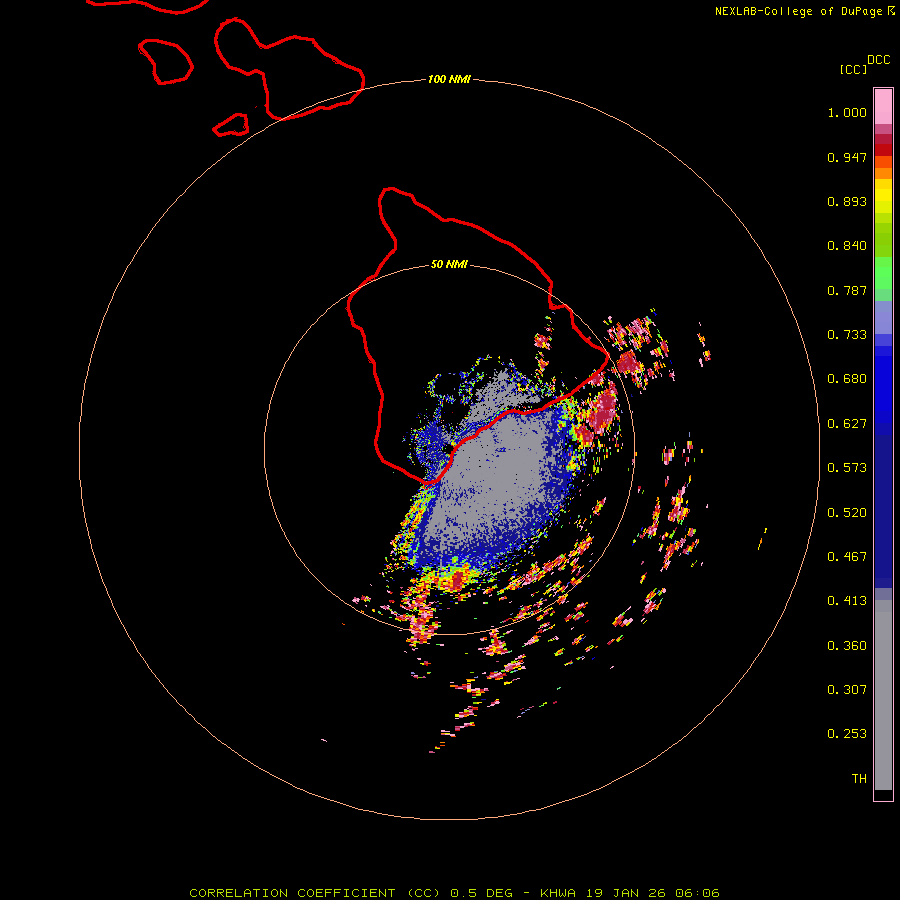Image resolution: width=900 pixels, height=900 pixels.
Task: Click the 0.680 scale value
Action: tap(847, 379)
